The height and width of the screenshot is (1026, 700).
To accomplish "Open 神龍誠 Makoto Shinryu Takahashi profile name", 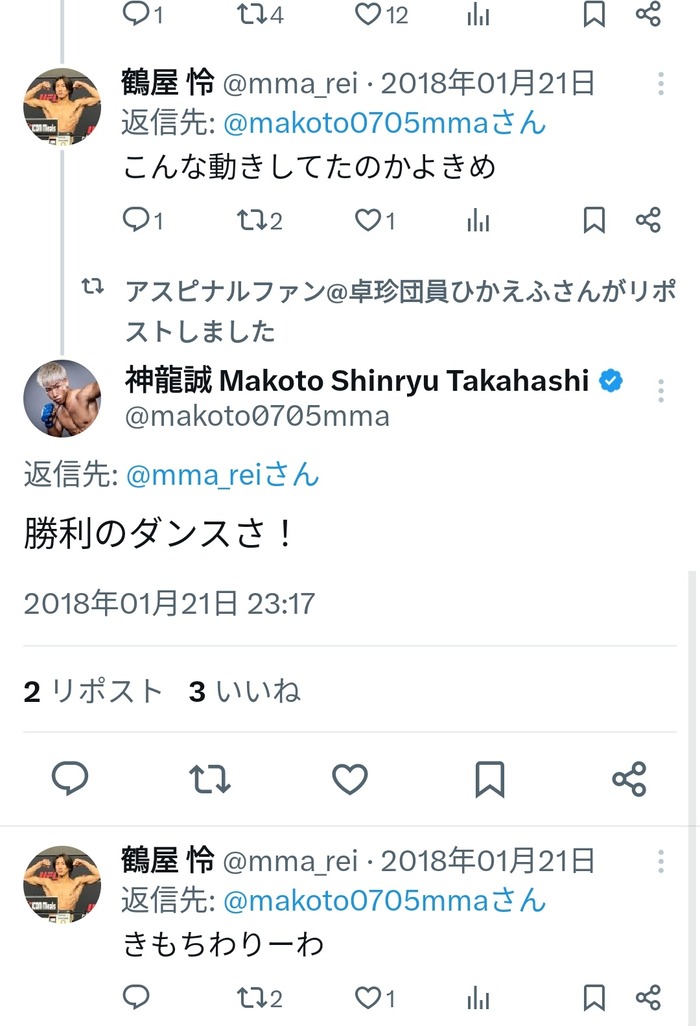I will pyautogui.click(x=357, y=380).
